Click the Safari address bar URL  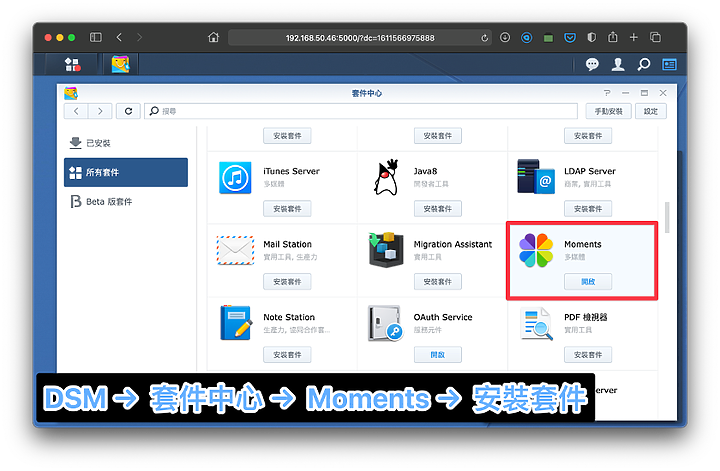[360, 38]
